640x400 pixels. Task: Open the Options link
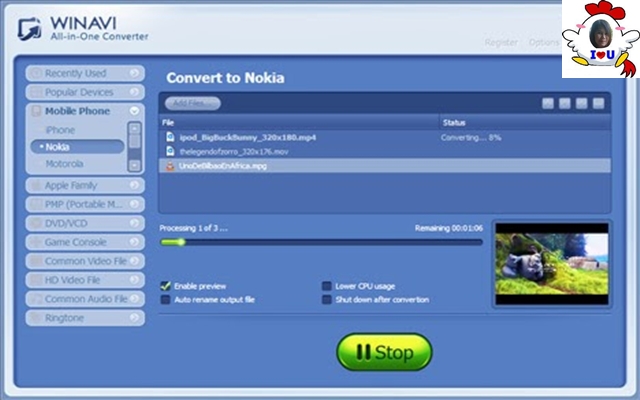[544, 42]
